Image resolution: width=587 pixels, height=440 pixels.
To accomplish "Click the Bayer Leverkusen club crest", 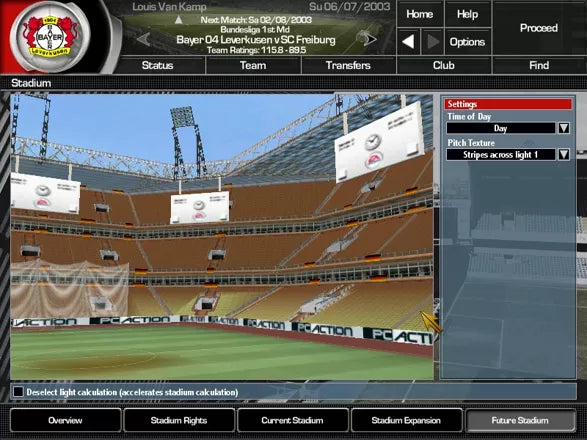I will point(50,36).
